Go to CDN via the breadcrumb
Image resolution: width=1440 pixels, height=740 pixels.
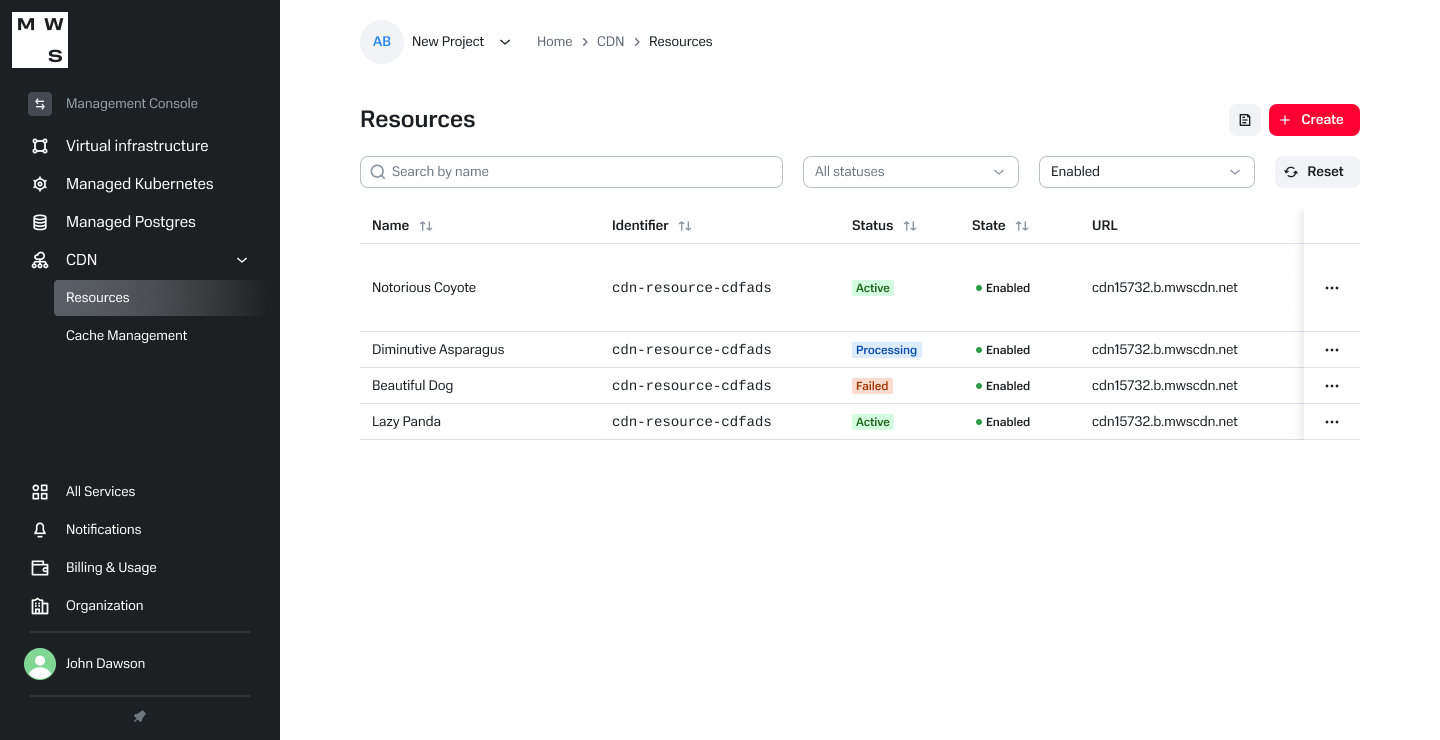click(x=610, y=42)
